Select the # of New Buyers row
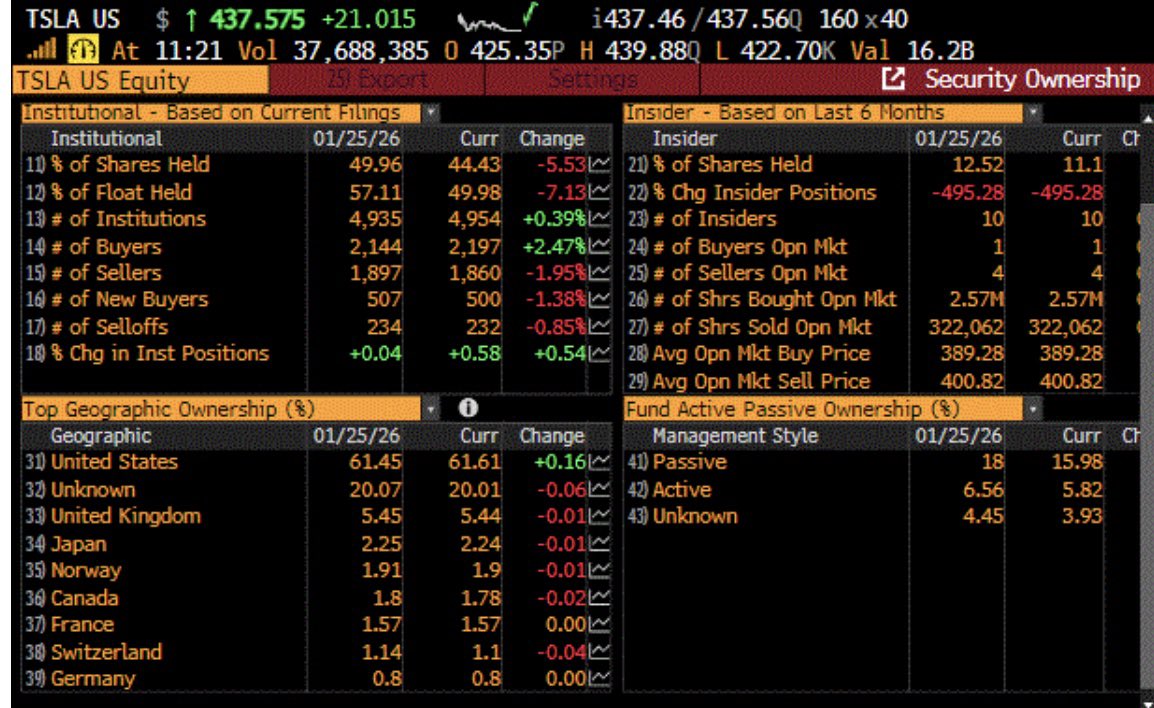 point(316,300)
